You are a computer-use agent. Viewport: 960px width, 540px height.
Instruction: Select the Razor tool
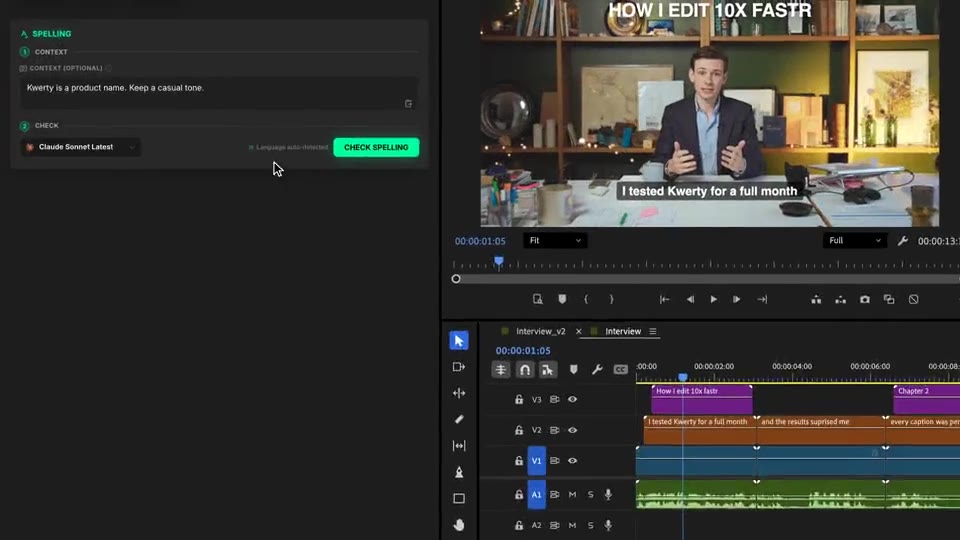(x=459, y=419)
